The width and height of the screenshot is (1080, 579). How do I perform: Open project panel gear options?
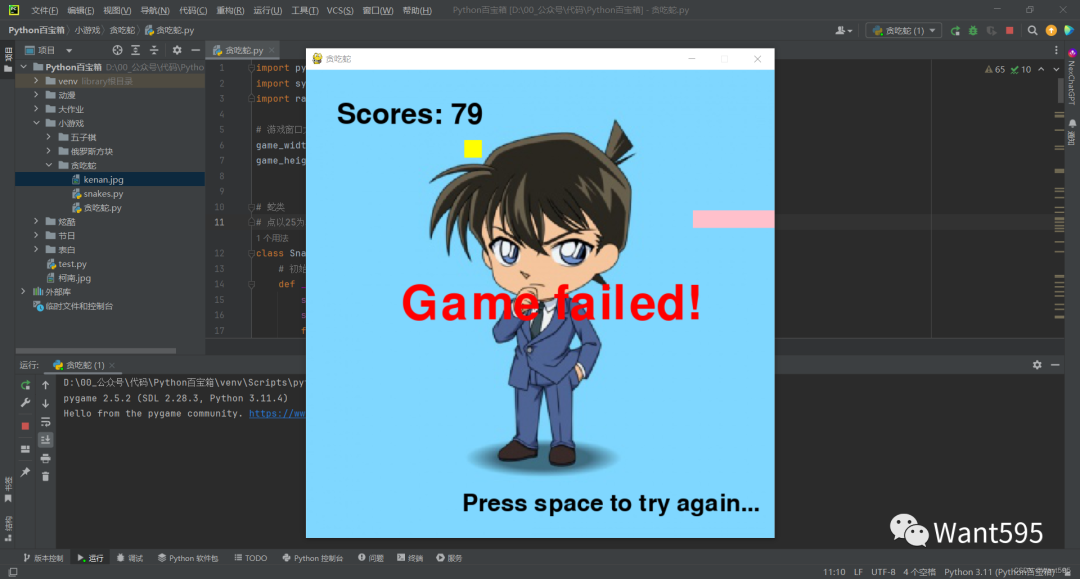point(177,50)
